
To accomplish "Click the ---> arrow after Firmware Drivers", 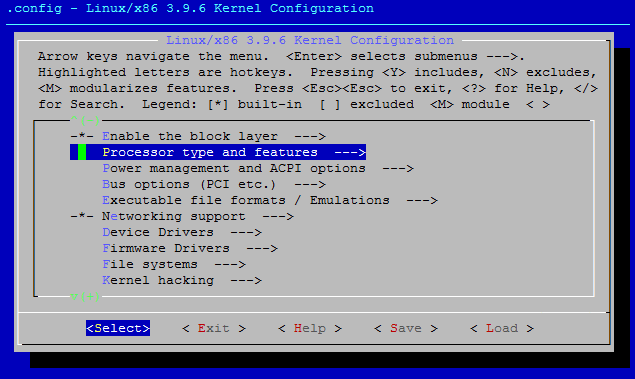I will [x=262, y=248].
